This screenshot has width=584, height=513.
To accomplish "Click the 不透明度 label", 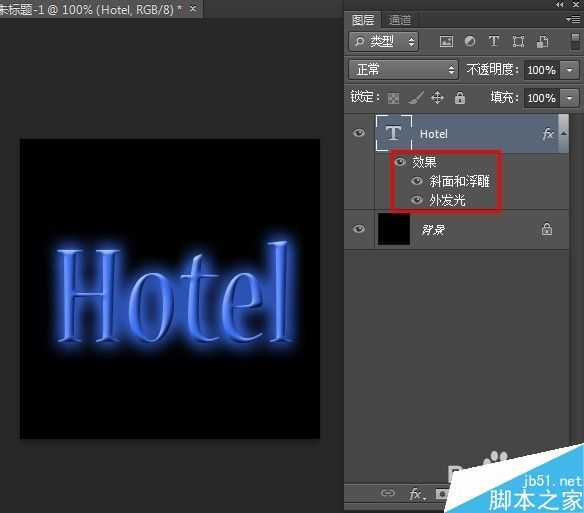I will point(492,70).
